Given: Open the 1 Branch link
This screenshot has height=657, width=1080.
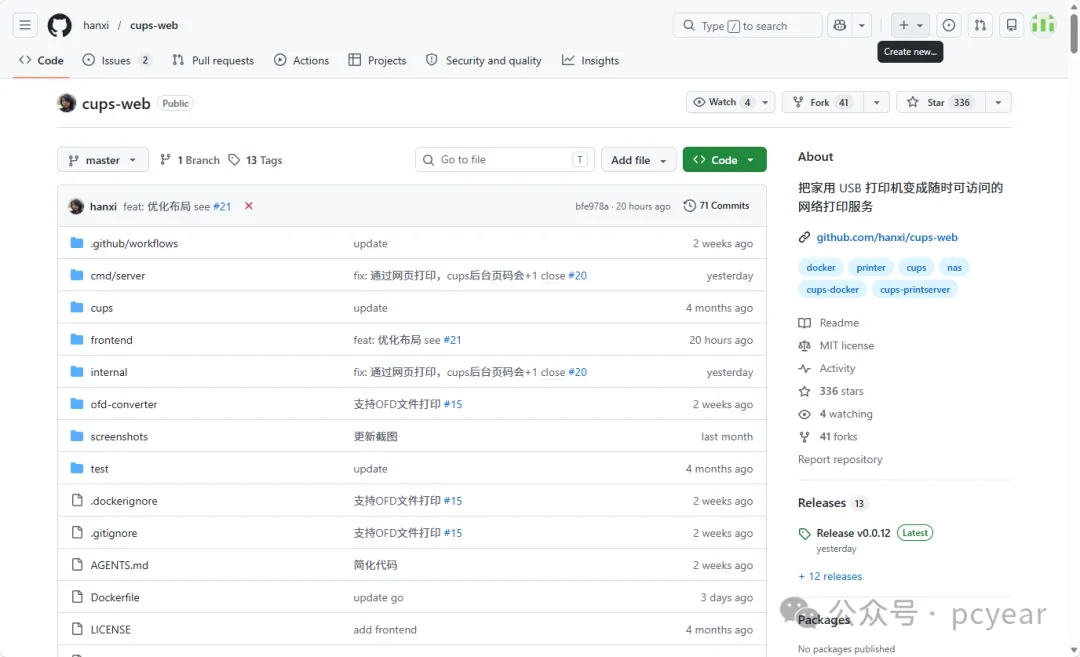Looking at the screenshot, I should click(190, 160).
